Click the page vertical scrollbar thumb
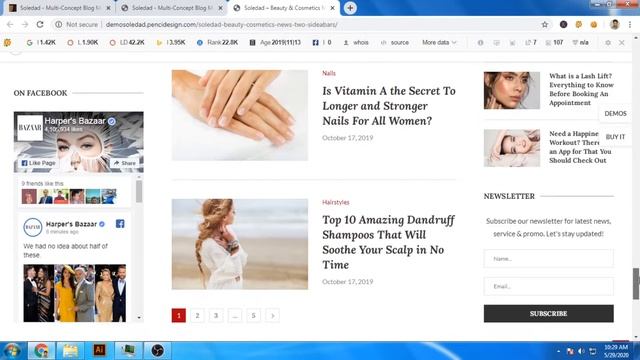Image resolution: width=640 pixels, height=360 pixels. [636, 284]
